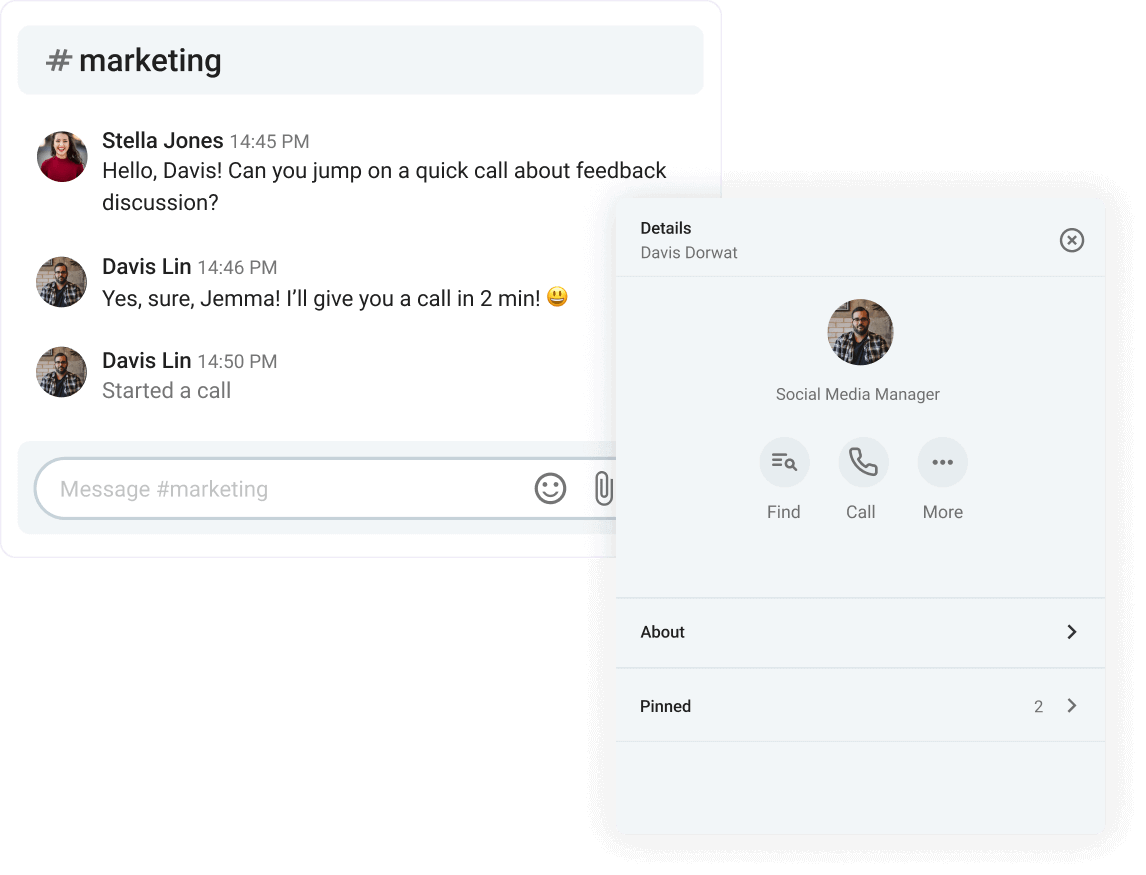Click Davis Lin's avatar beside Started a call
Image resolution: width=1146 pixels, height=875 pixels.
[62, 372]
